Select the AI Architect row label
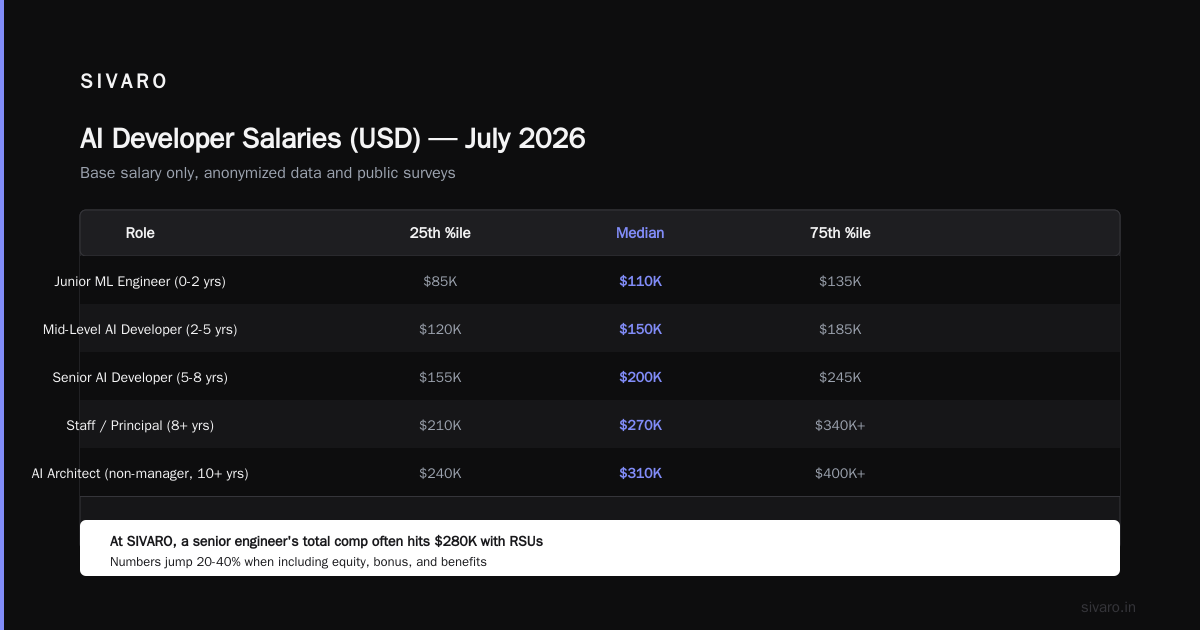Viewport: 1200px width, 630px height. pyautogui.click(x=140, y=473)
